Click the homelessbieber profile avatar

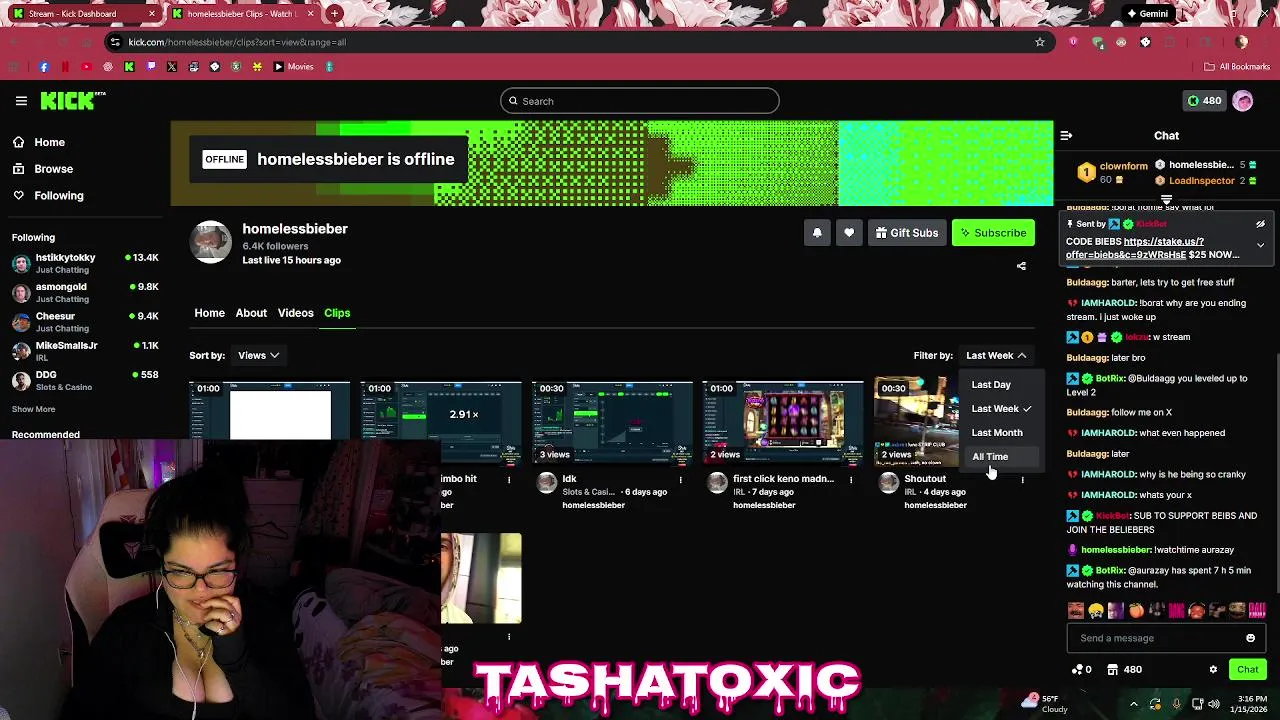[x=211, y=242]
